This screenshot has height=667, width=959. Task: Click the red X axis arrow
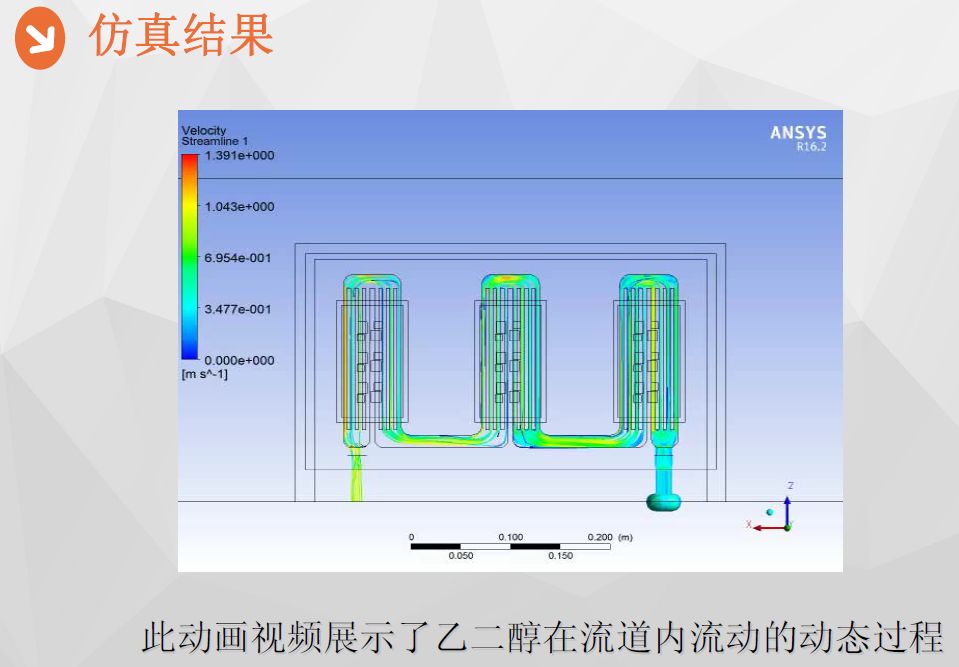tap(768, 526)
